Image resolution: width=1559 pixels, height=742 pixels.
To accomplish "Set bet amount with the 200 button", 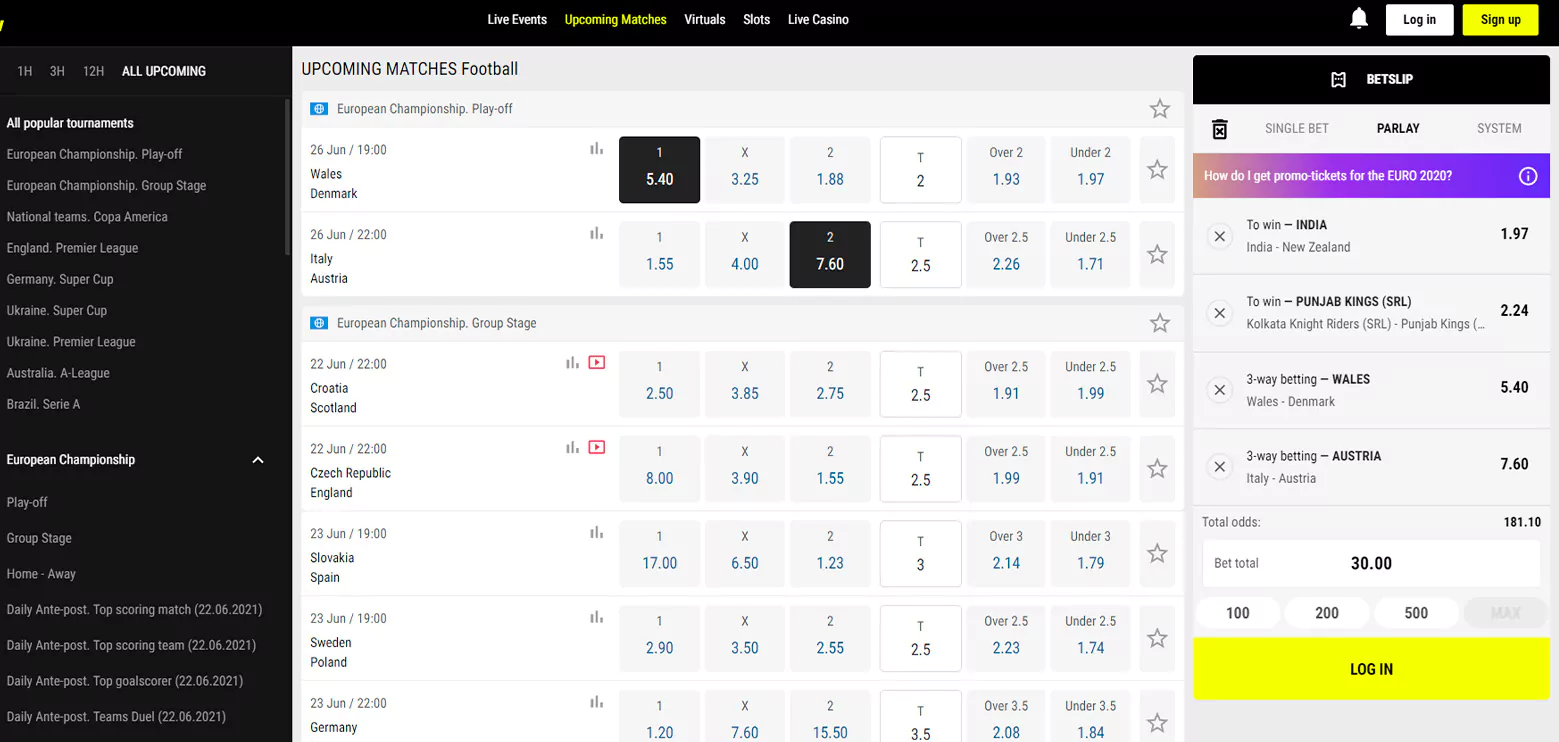I will coord(1326,613).
